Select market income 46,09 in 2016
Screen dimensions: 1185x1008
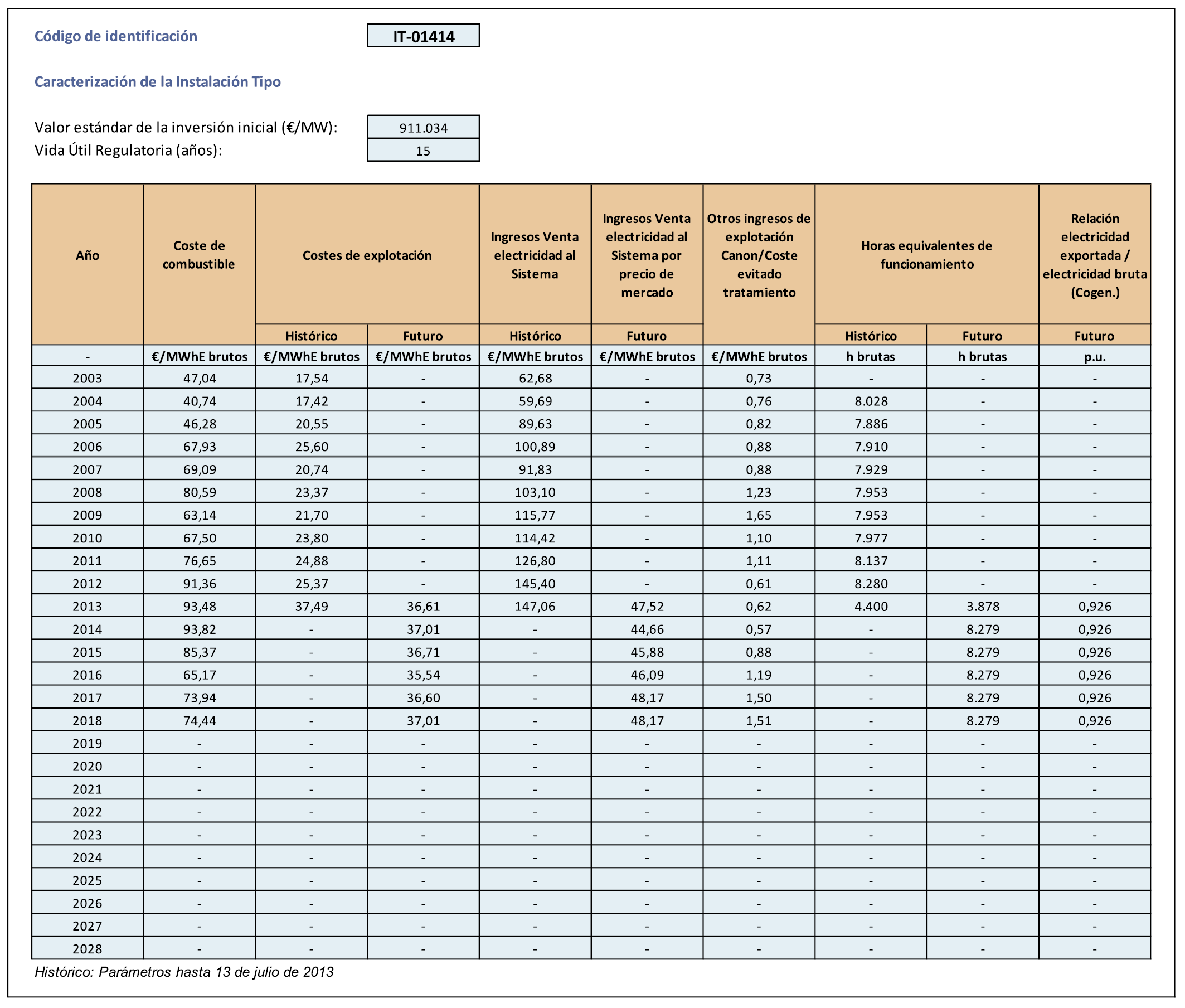pyautogui.click(x=647, y=675)
